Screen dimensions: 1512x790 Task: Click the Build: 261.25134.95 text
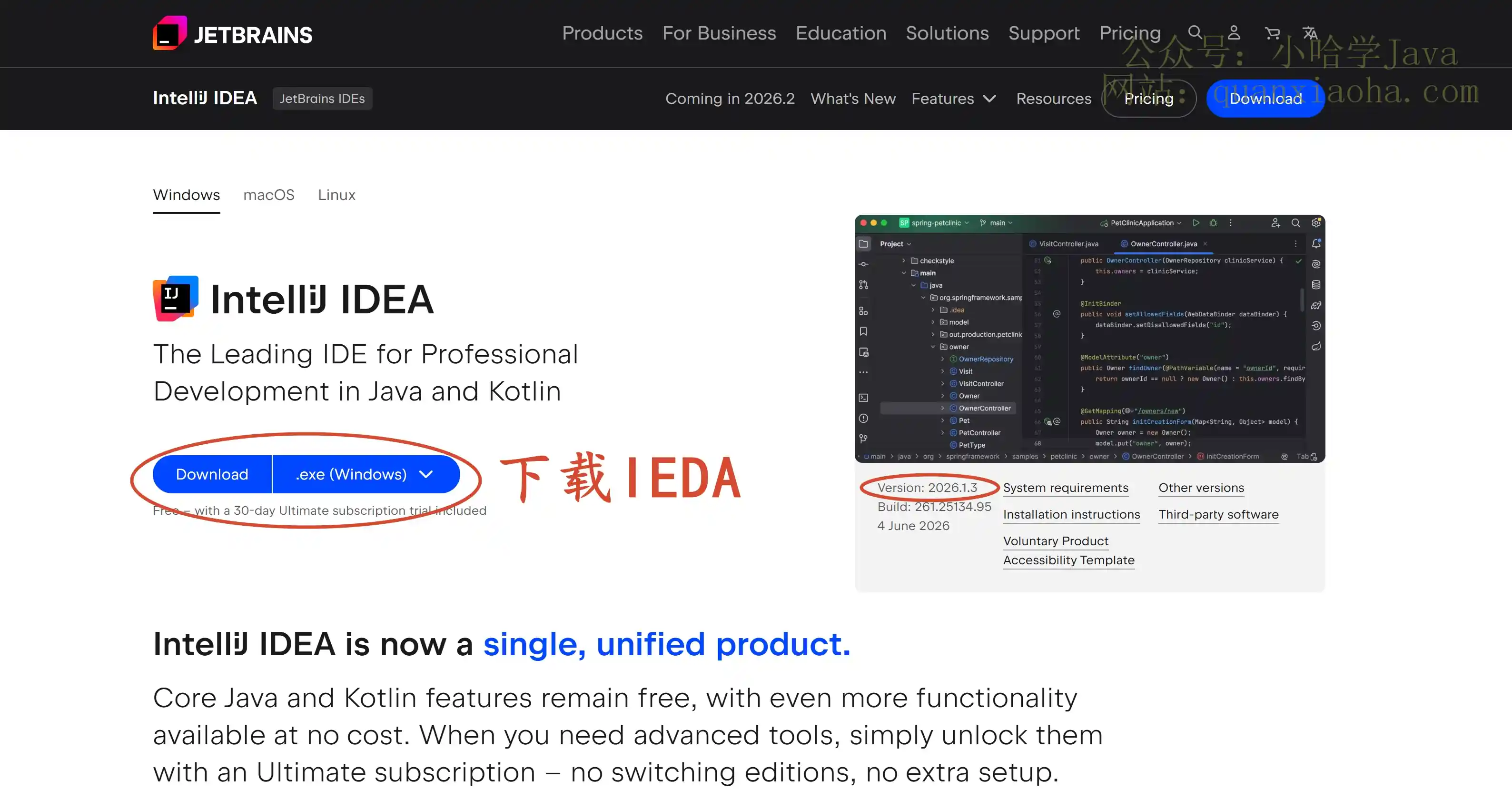click(934, 507)
